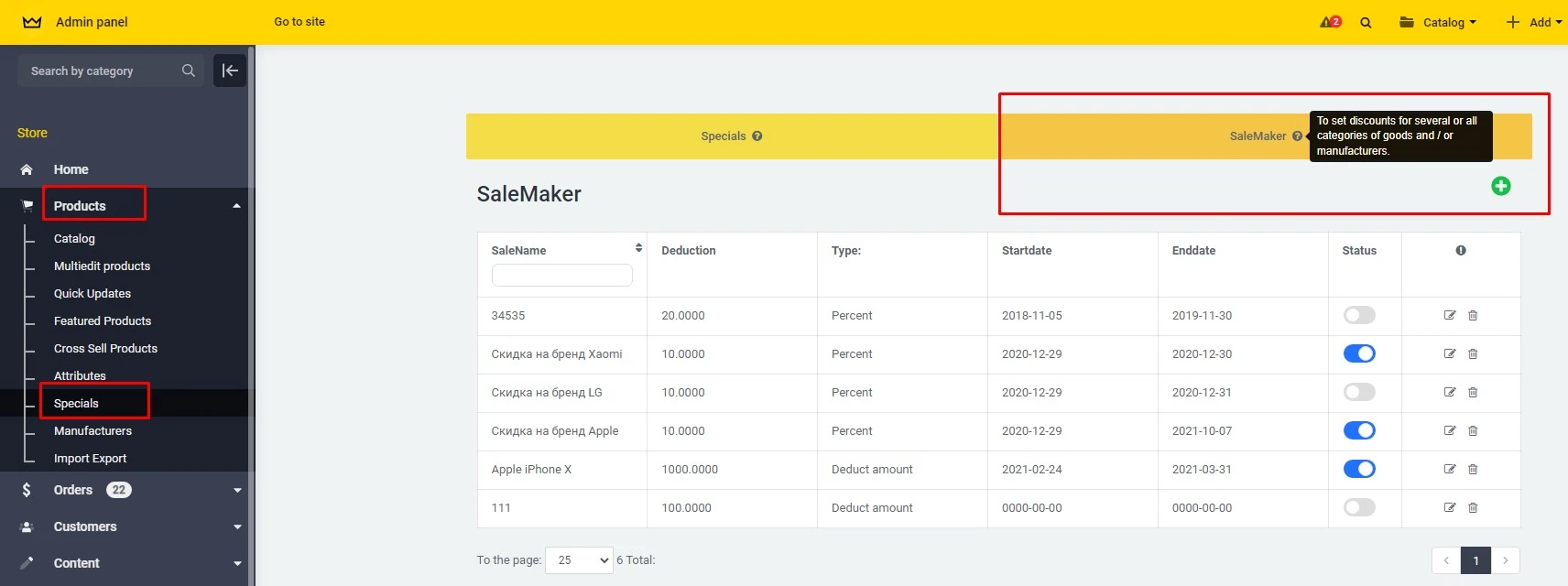Open the page size dropdown showing 25
This screenshot has height=586, width=1568.
tap(579, 560)
